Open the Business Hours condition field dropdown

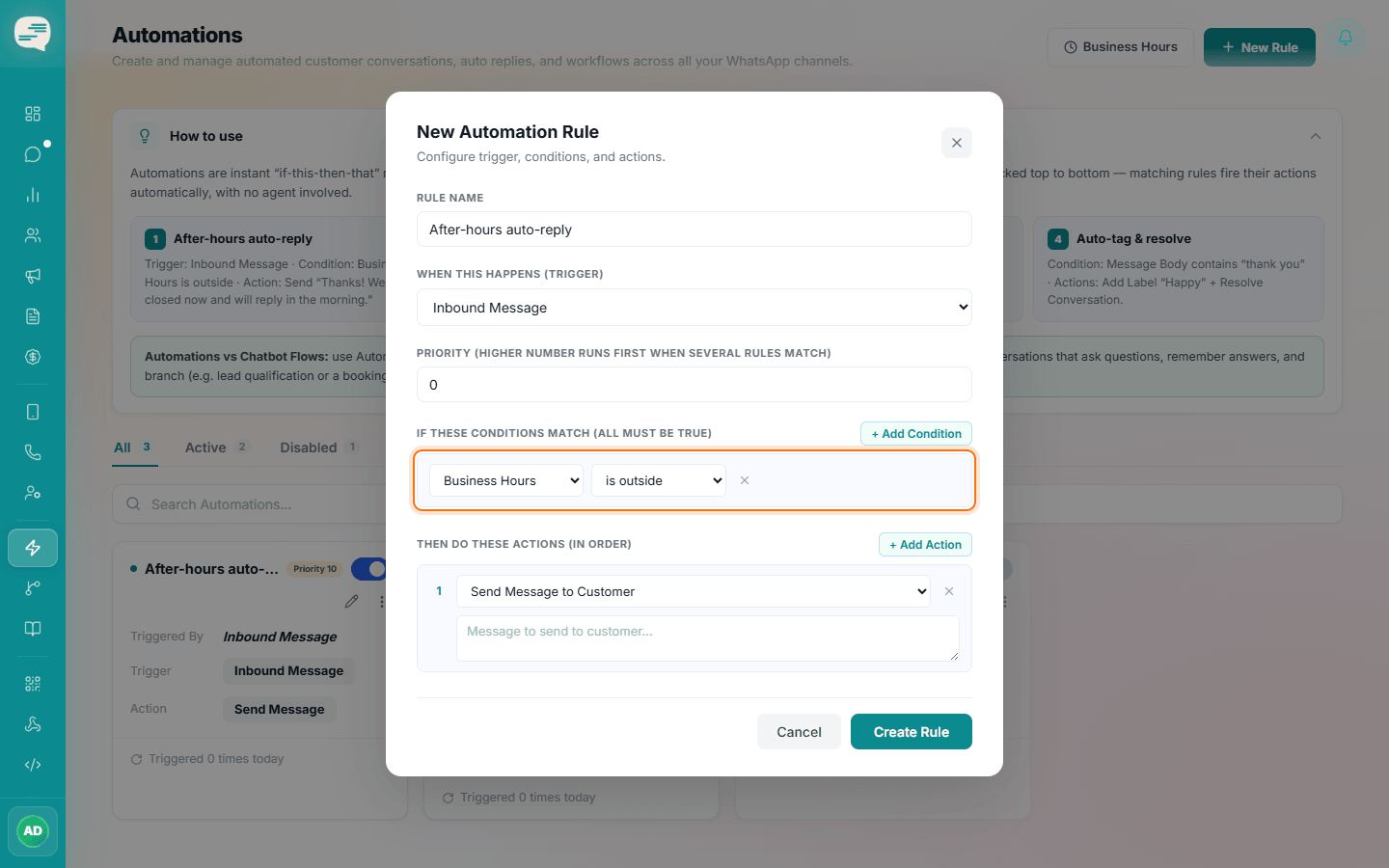506,480
